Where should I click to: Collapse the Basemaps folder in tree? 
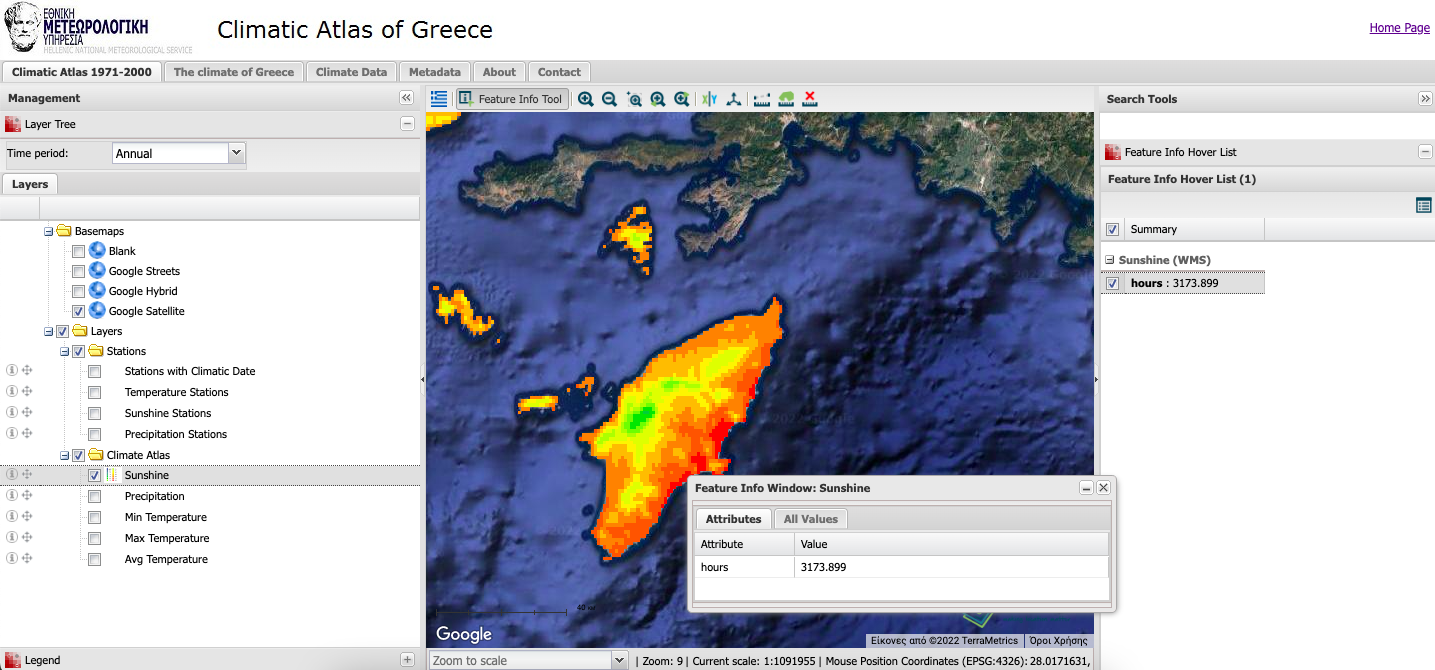48,231
